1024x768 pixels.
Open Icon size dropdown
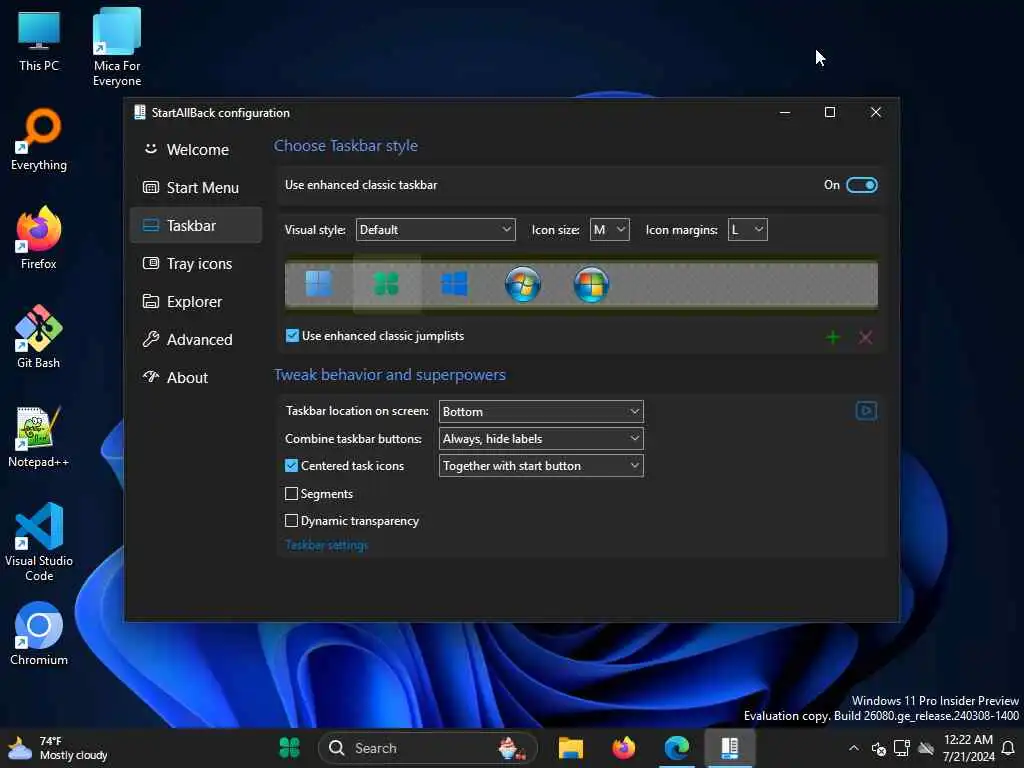(609, 230)
